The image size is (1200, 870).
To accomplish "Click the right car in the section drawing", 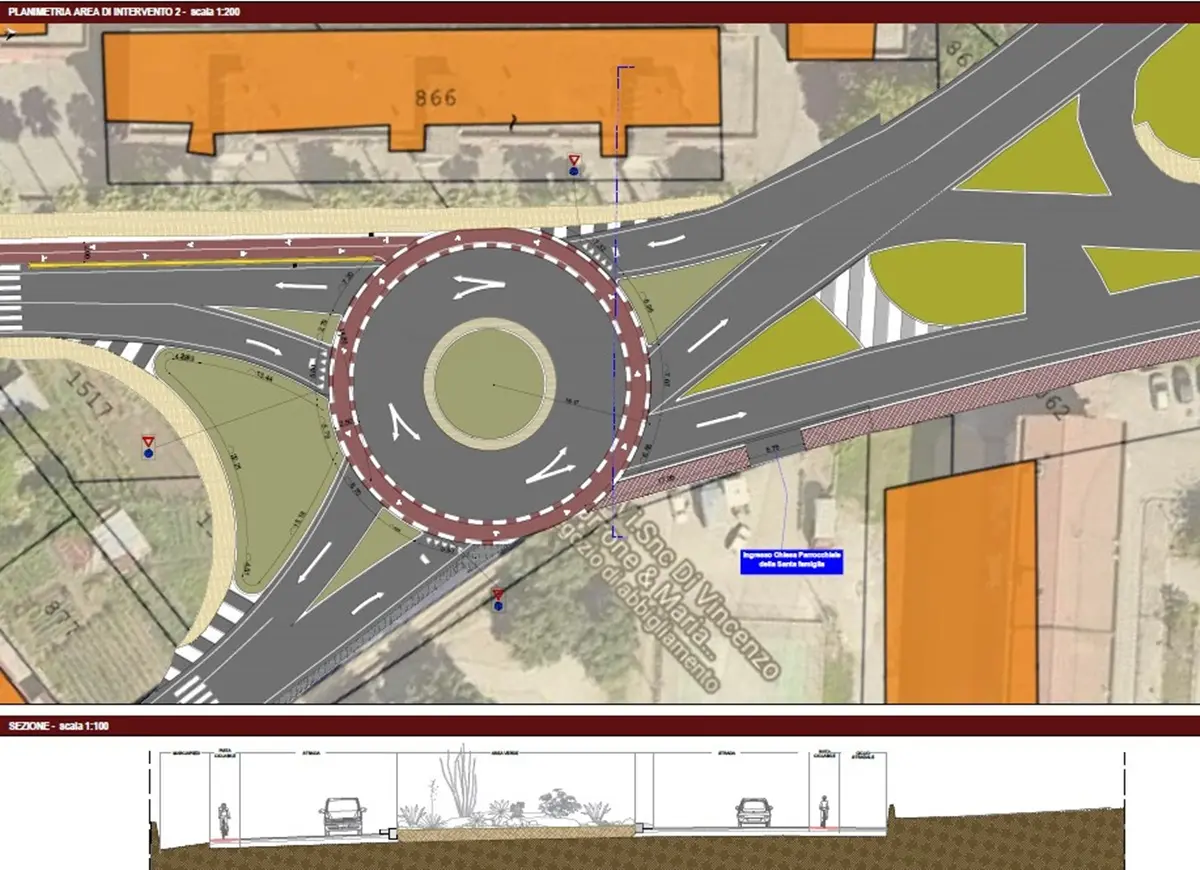I will pos(753,812).
